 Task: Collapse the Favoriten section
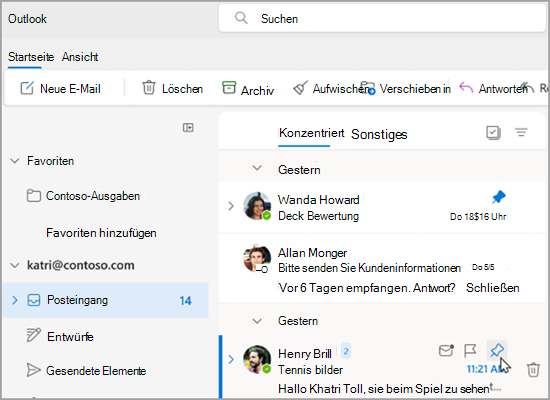[15, 161]
